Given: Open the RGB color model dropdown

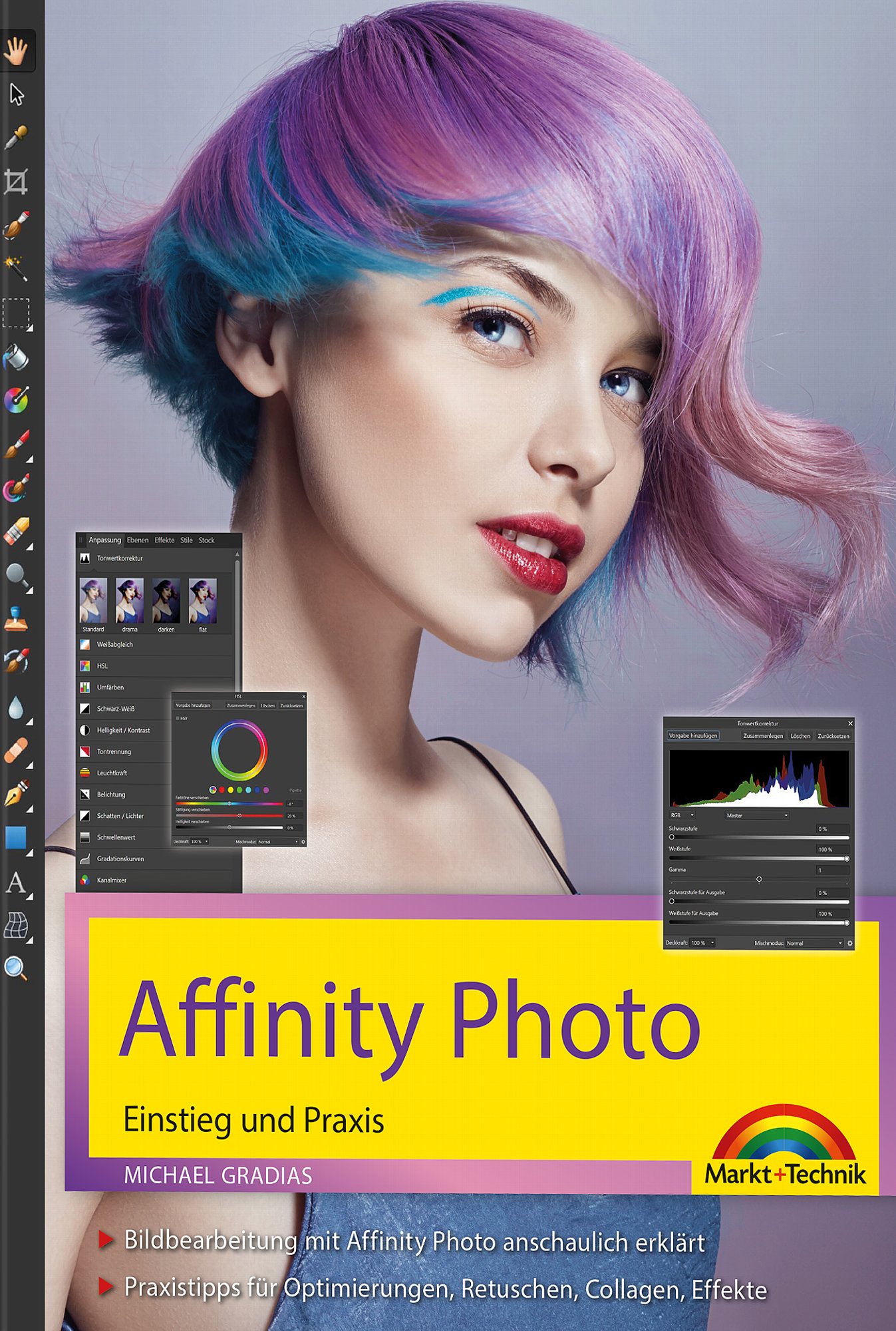Looking at the screenshot, I should 682,815.
